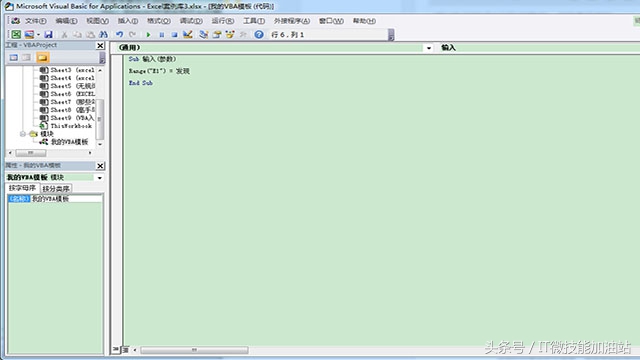Click the code window horizontal scrollbar thumb
The height and width of the screenshot is (360, 640).
[194, 350]
